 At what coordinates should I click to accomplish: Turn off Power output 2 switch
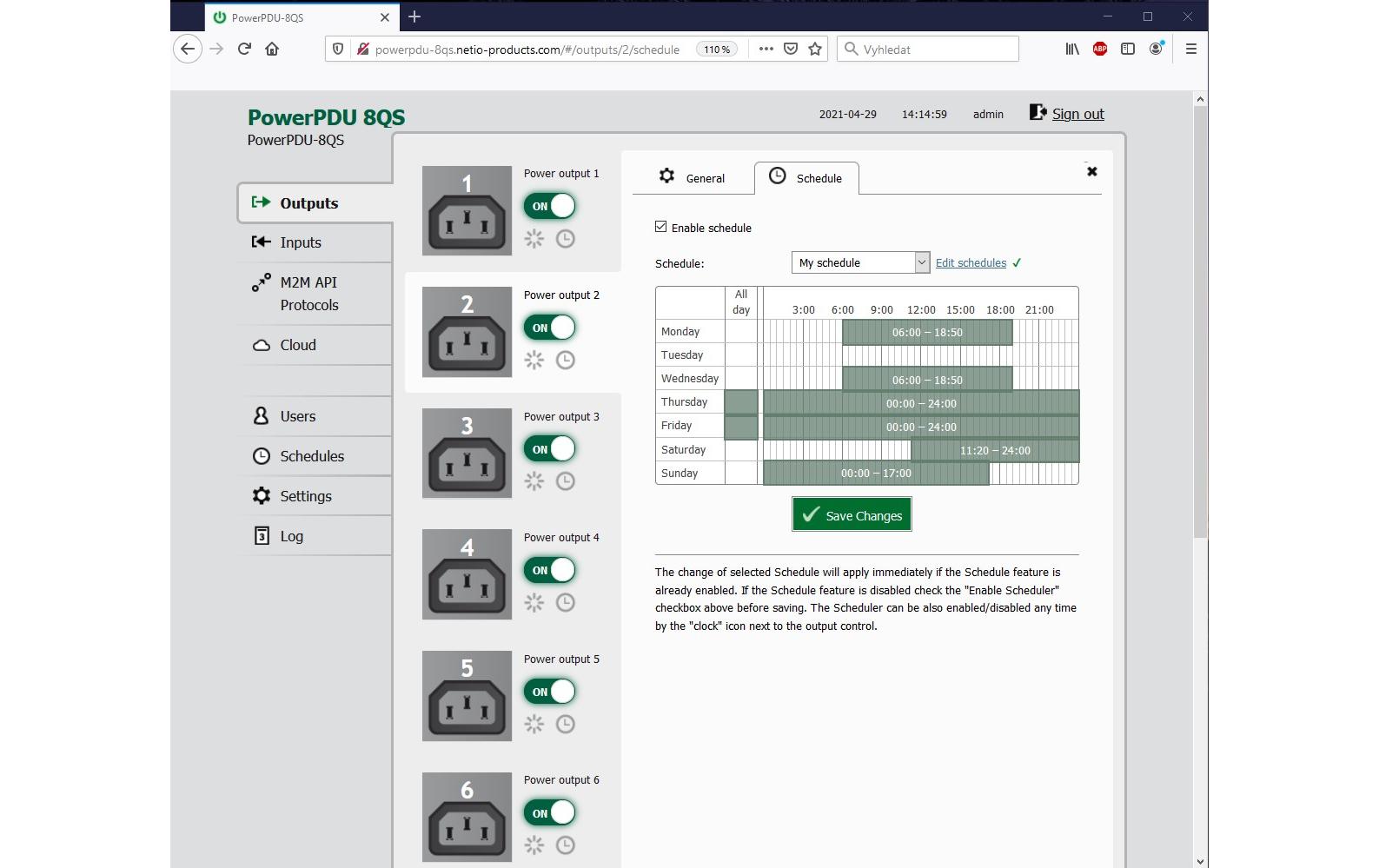point(550,328)
